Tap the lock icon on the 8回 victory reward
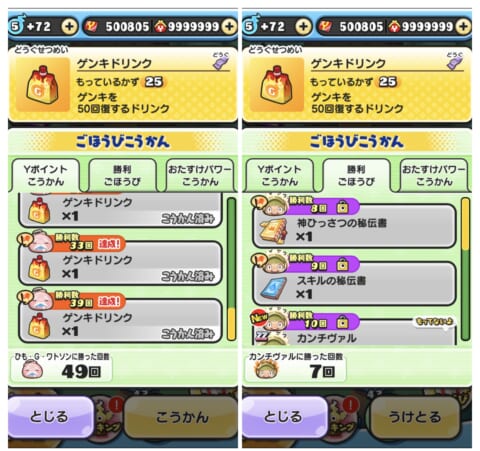The height and width of the screenshot is (451, 480). [342, 207]
